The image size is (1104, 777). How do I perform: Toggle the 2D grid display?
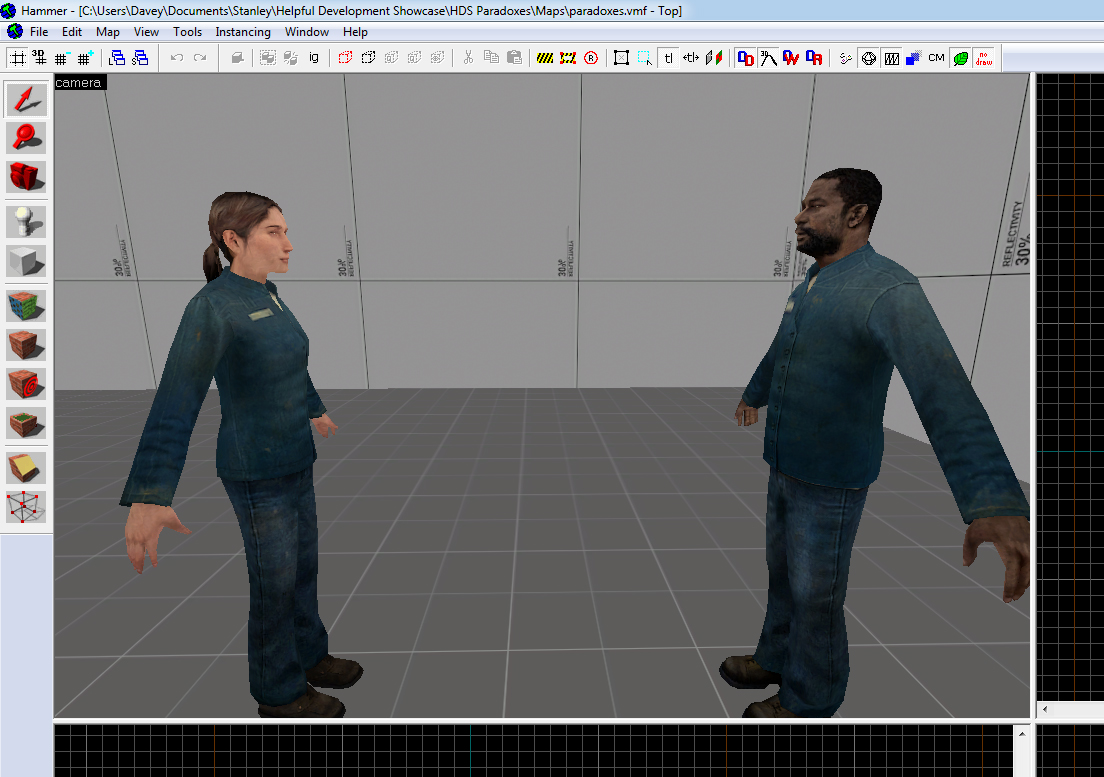point(17,58)
